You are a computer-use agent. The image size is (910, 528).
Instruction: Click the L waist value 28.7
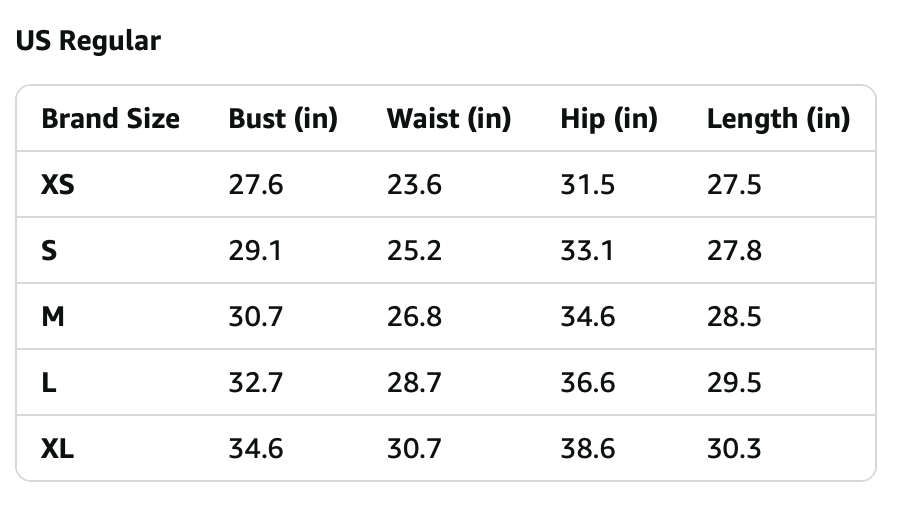pyautogui.click(x=414, y=383)
